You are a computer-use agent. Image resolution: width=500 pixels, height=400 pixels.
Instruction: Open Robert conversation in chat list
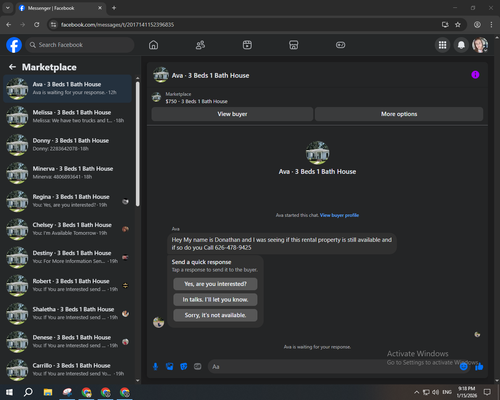click(68, 286)
